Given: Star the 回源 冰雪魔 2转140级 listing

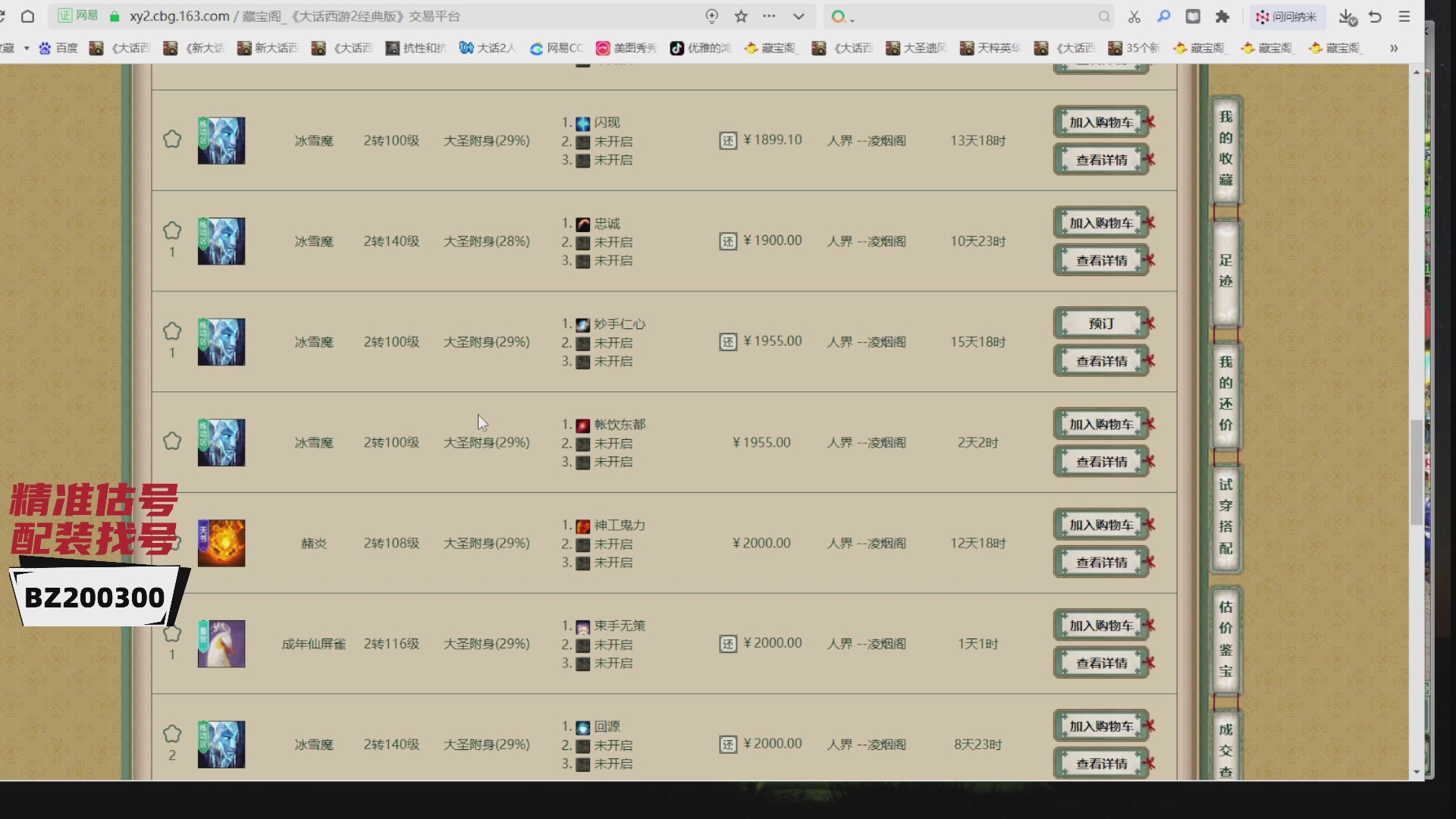Looking at the screenshot, I should tap(172, 733).
